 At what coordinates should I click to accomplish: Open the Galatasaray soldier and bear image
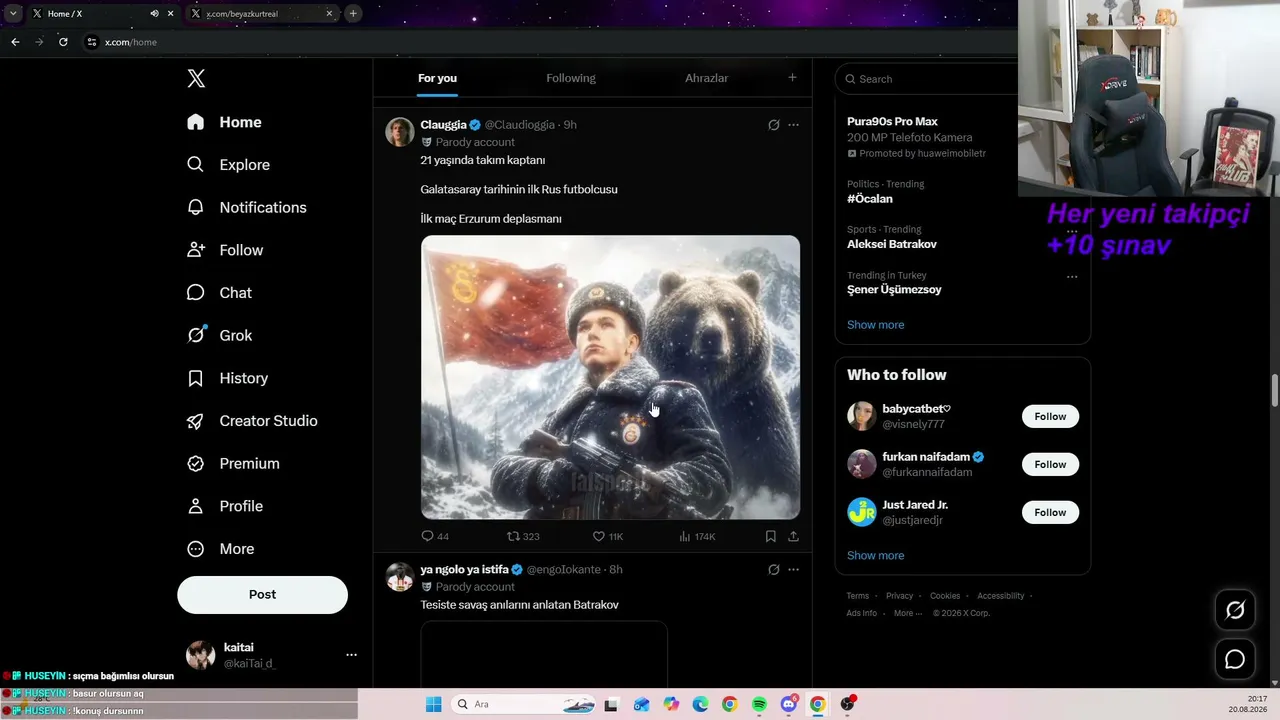click(x=610, y=377)
